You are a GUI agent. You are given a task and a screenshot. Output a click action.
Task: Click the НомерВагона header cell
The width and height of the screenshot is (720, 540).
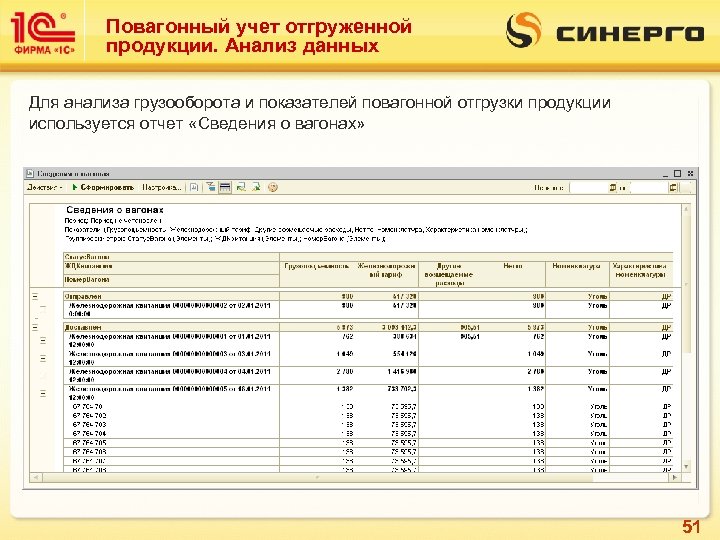(x=171, y=280)
